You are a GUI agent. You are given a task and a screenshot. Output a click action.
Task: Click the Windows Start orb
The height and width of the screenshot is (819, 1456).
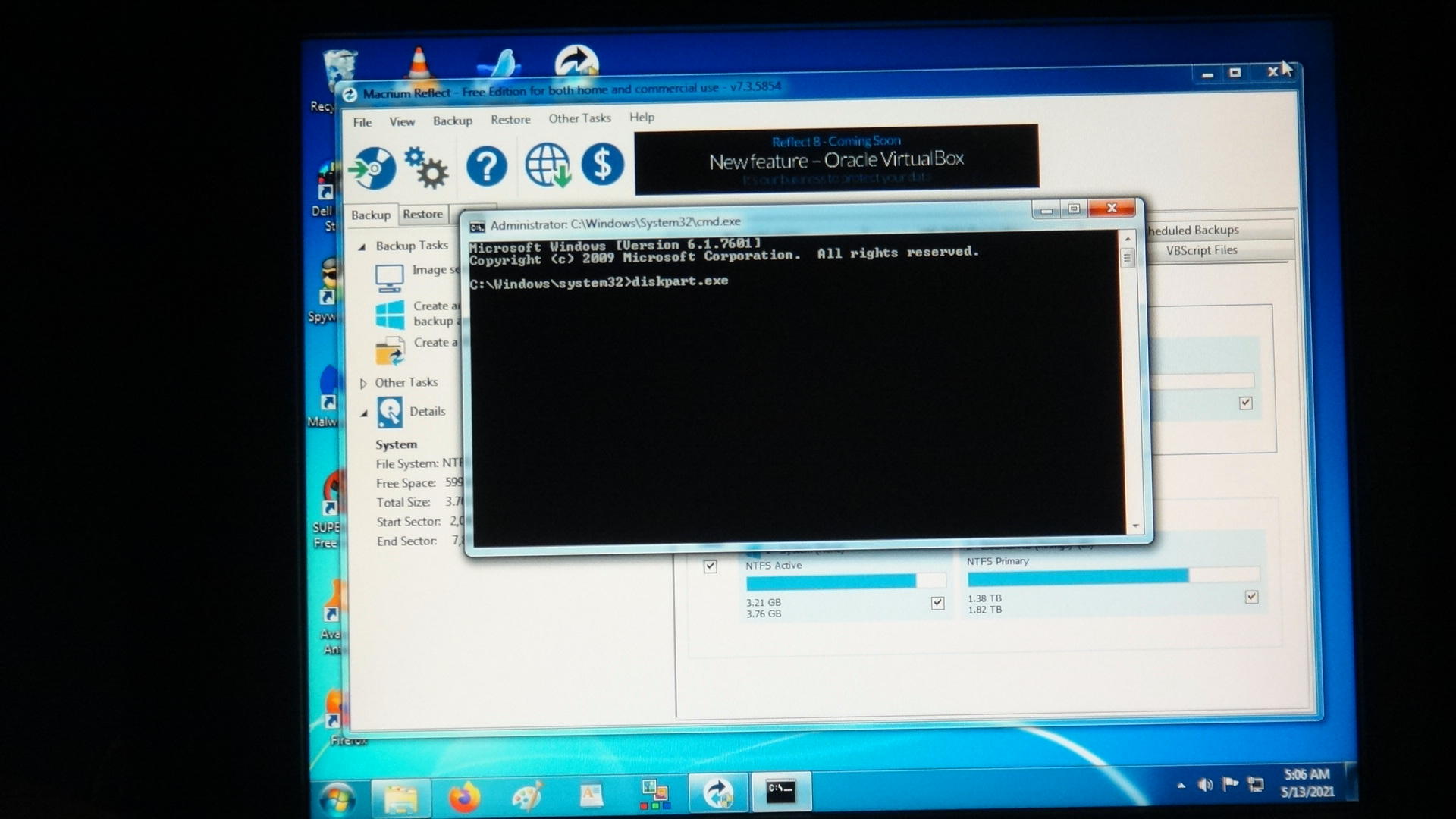pos(337,800)
